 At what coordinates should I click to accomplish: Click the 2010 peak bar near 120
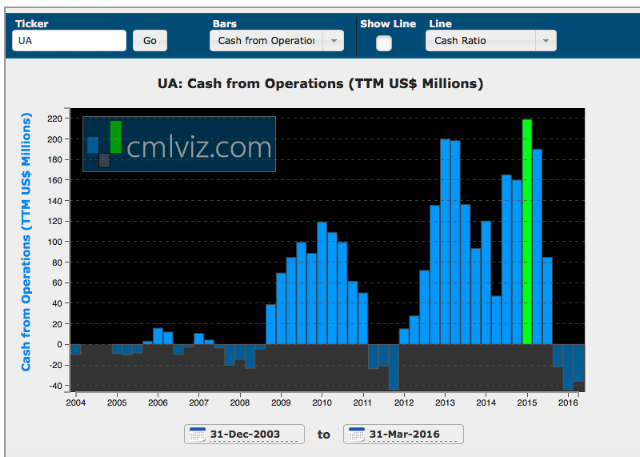pyautogui.click(x=322, y=283)
